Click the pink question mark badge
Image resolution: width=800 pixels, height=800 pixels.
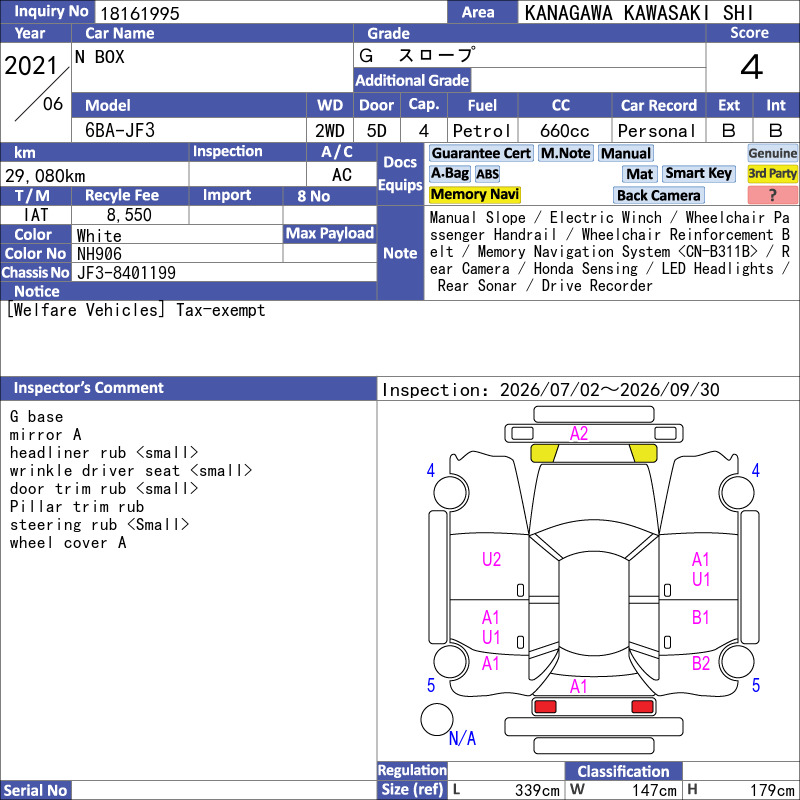772,195
